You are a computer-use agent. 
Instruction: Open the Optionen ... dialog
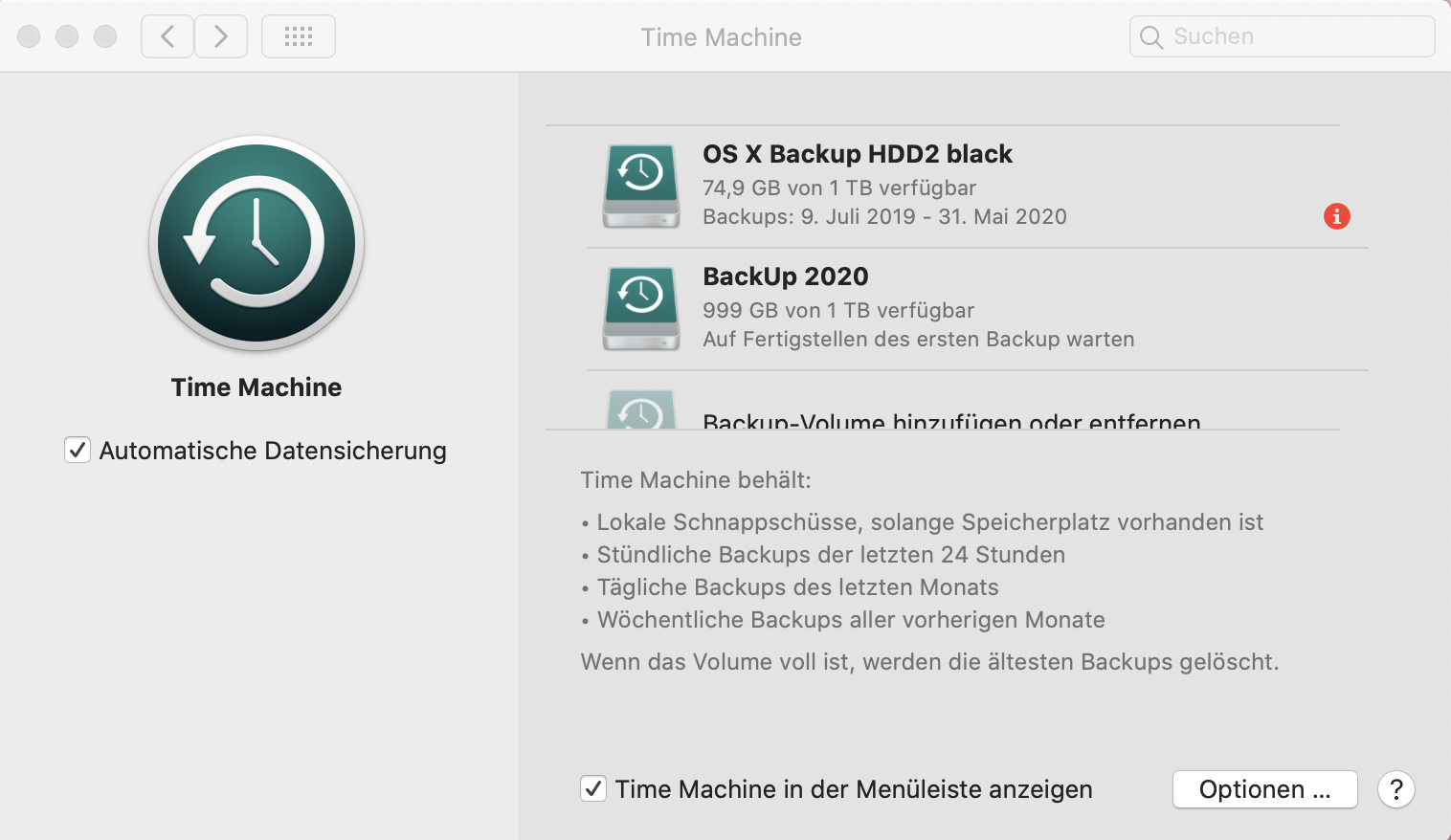tap(1264, 789)
